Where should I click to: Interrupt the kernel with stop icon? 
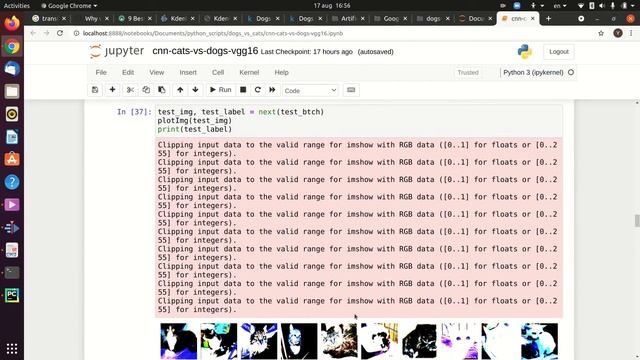point(243,90)
